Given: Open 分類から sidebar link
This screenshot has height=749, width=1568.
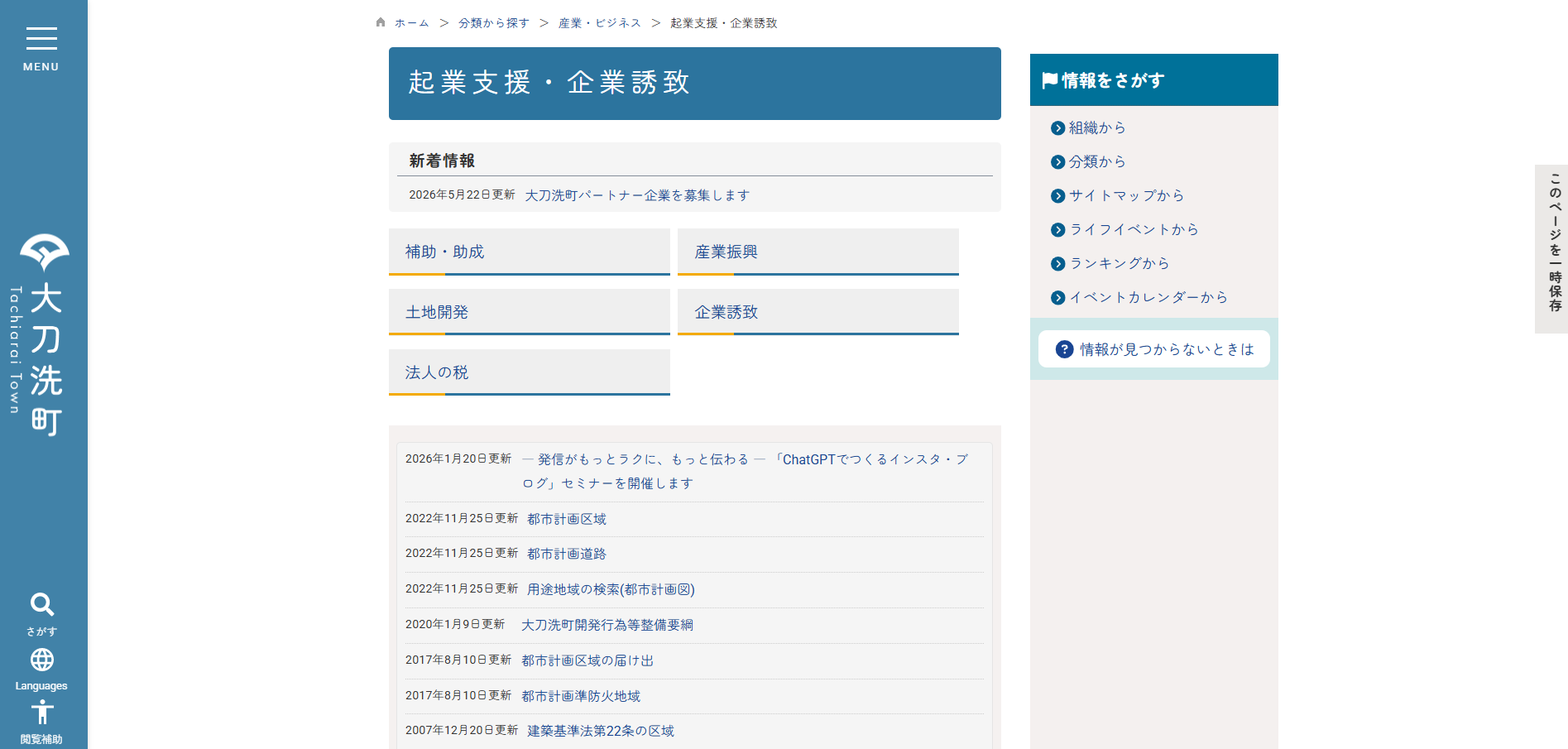Looking at the screenshot, I should 1097,161.
